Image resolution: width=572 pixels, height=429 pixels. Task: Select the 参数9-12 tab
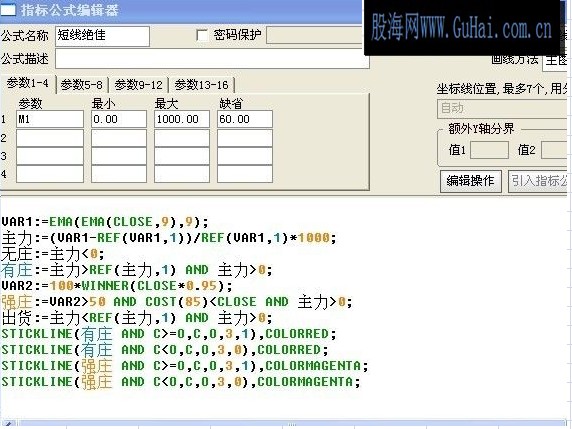pyautogui.click(x=138, y=85)
